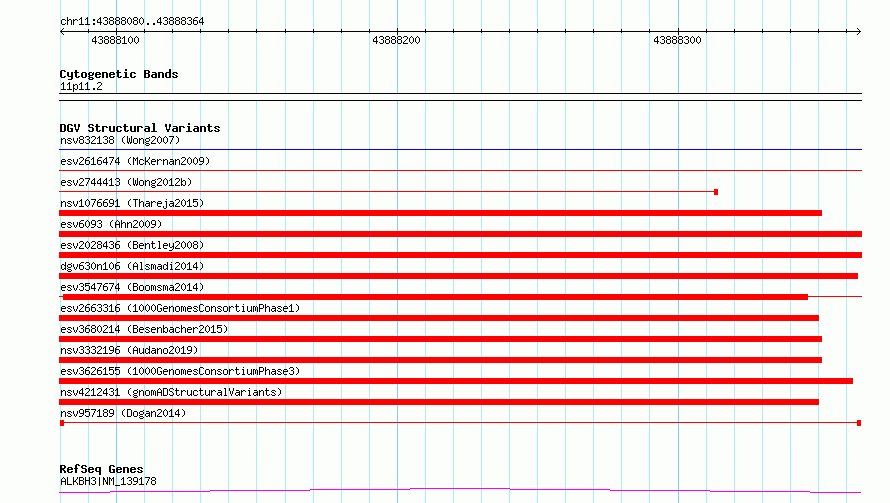890x503 pixels.
Task: Click the red bar for esv6093
Action: click(x=460, y=234)
